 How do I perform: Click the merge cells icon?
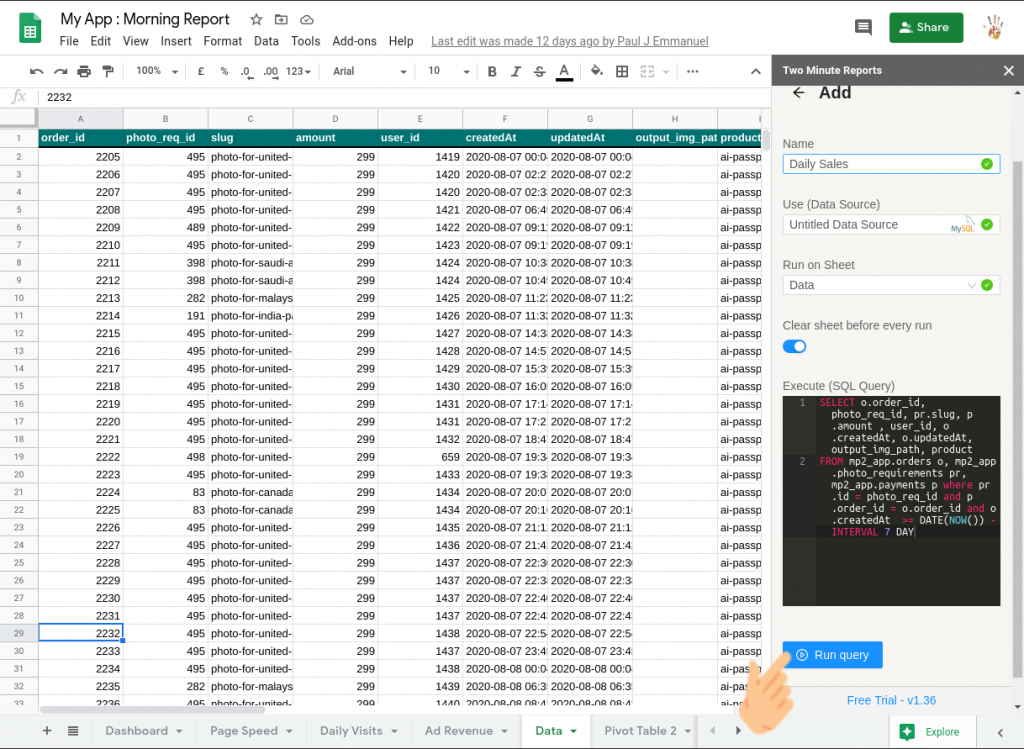click(647, 71)
